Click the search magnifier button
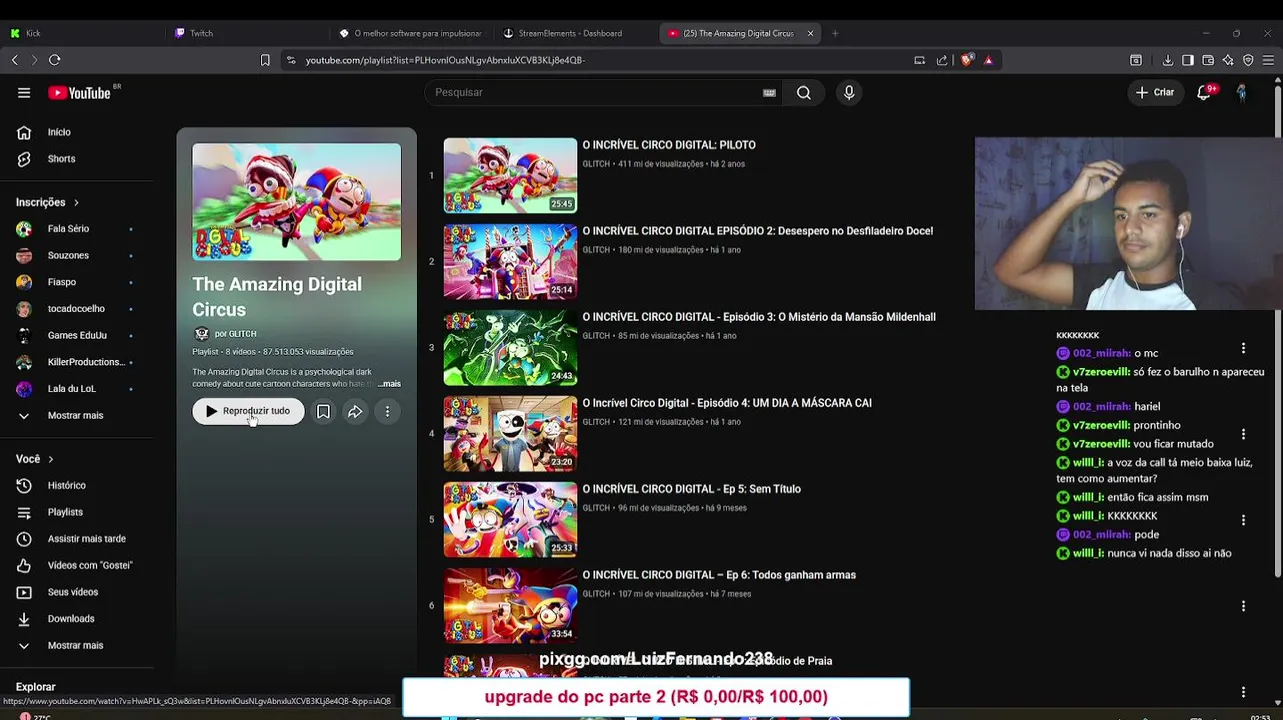 [804, 93]
